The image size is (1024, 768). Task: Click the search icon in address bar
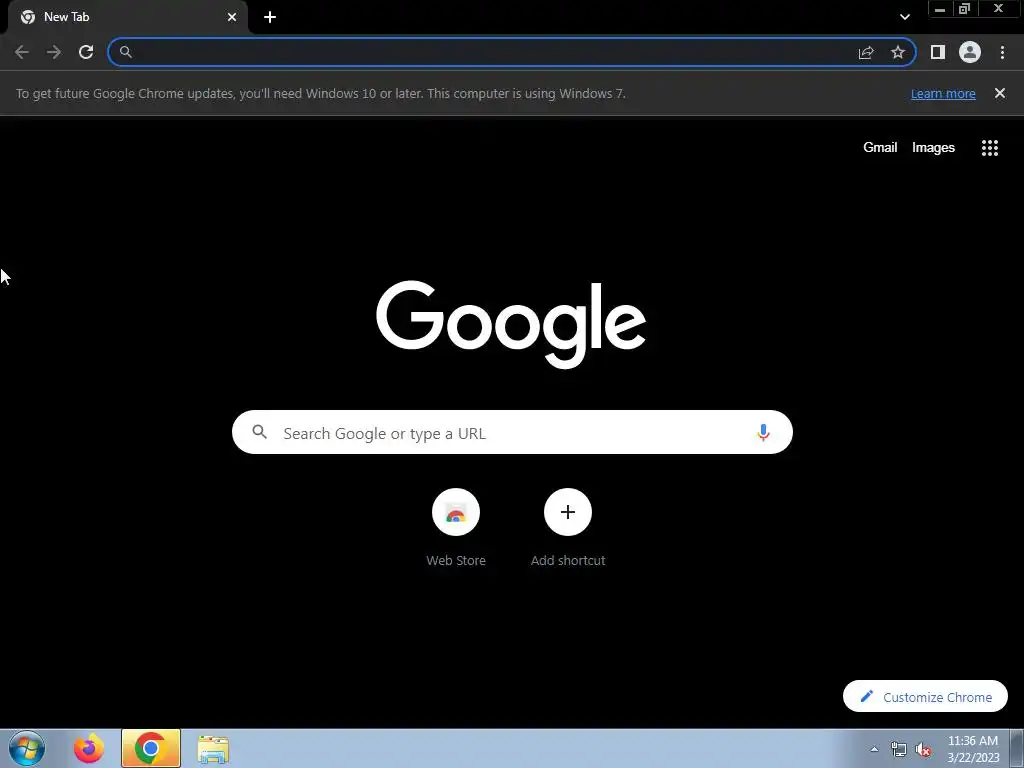(x=126, y=52)
